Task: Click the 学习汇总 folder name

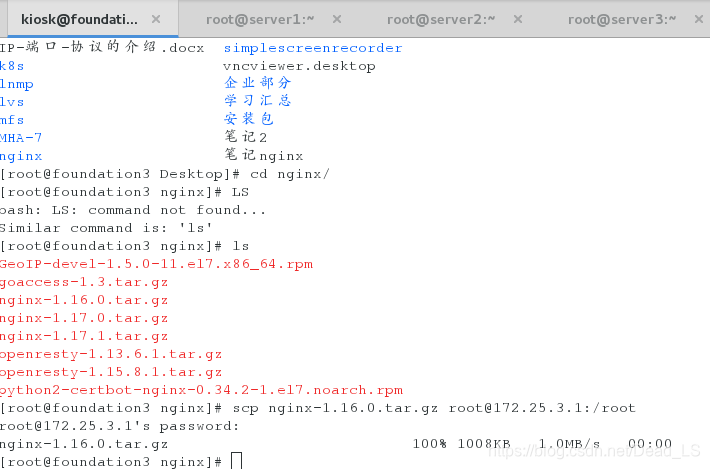Action: 257,100
